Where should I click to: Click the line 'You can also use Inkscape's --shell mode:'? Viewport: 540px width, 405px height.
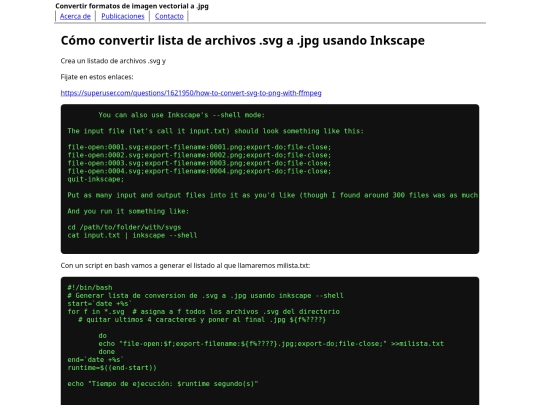coord(181,115)
